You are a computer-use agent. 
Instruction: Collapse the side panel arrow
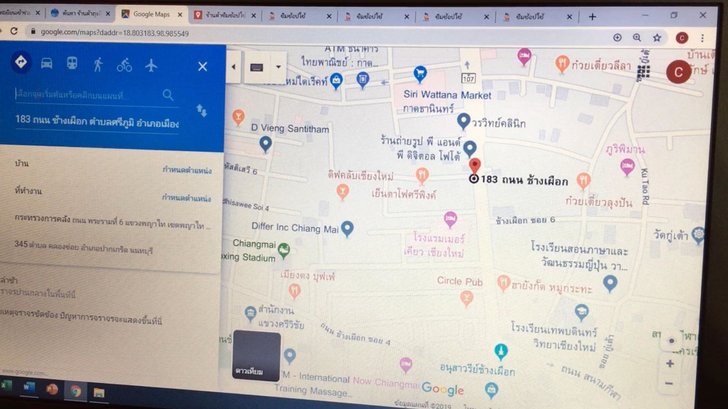[x=234, y=67]
